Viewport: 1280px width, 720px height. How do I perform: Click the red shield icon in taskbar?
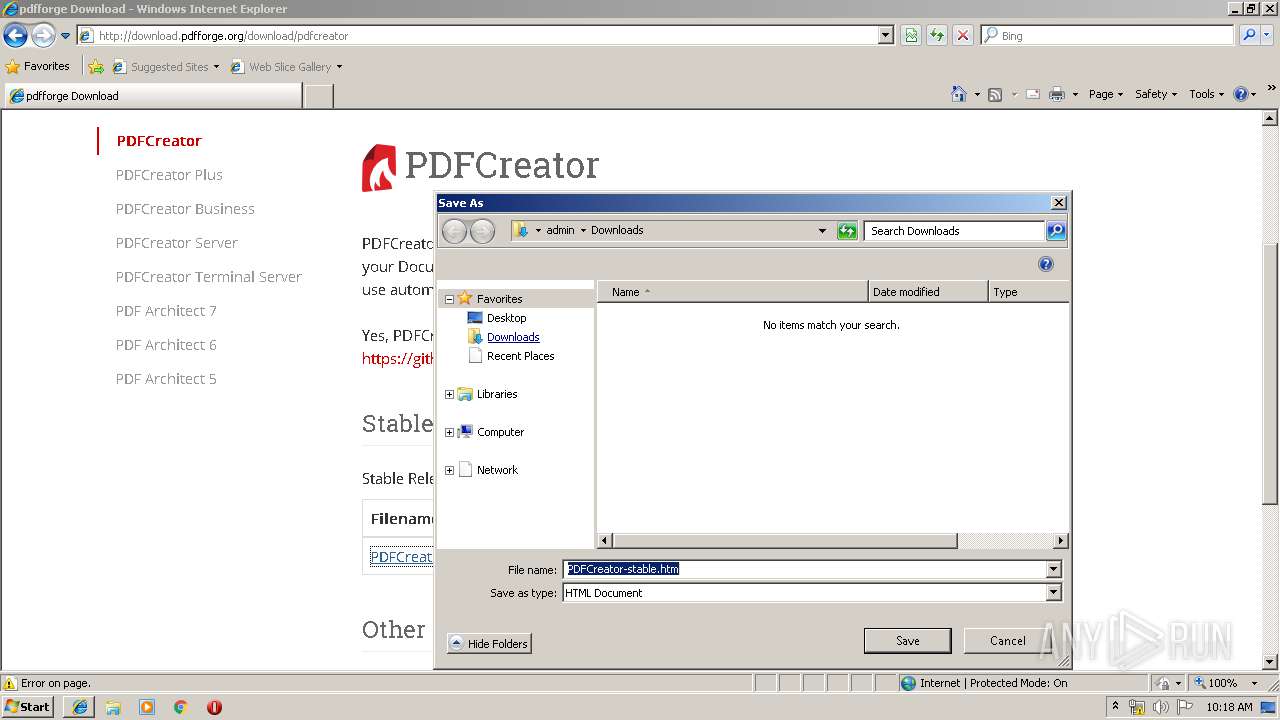(214, 707)
